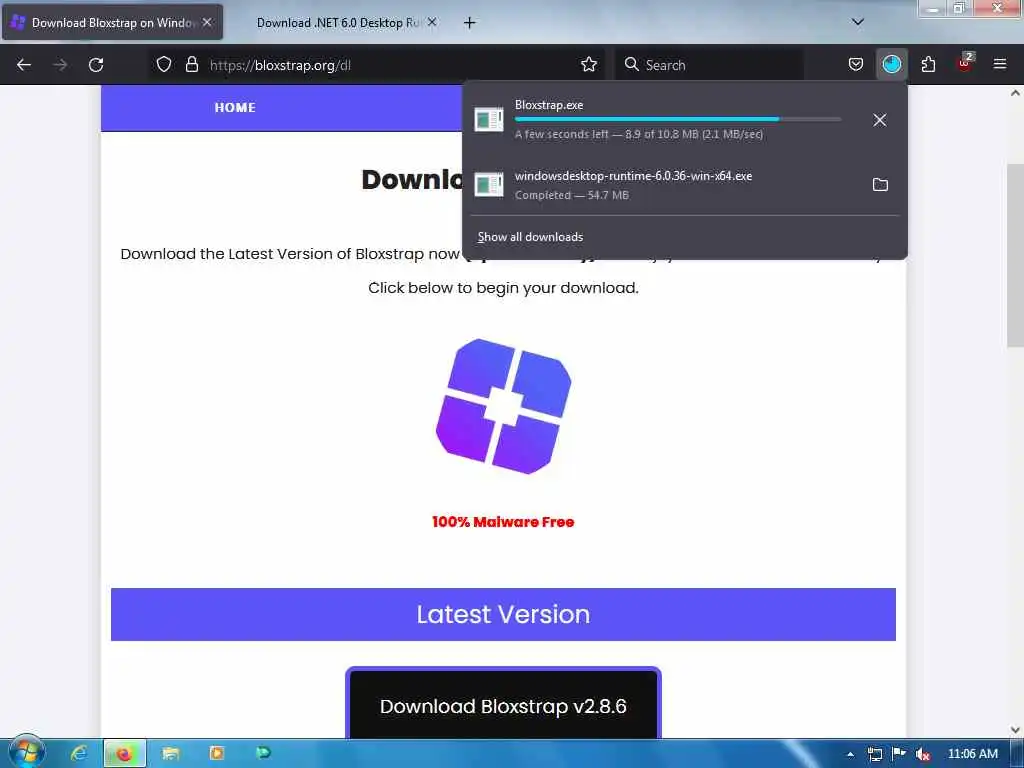This screenshot has width=1024, height=768.
Task: Open the uBlock extension icon with badge 2
Action: (965, 63)
